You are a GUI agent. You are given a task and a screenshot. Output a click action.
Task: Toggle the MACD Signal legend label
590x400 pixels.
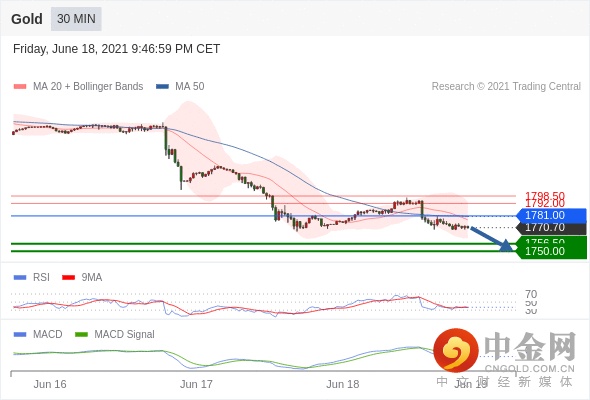pyautogui.click(x=124, y=334)
